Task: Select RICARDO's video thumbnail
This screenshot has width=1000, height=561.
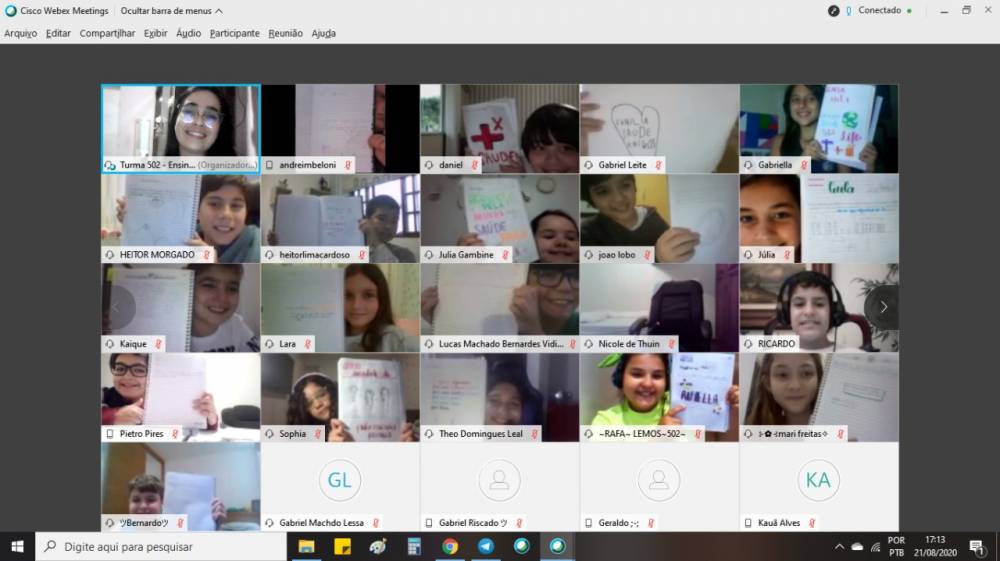Action: coord(818,306)
